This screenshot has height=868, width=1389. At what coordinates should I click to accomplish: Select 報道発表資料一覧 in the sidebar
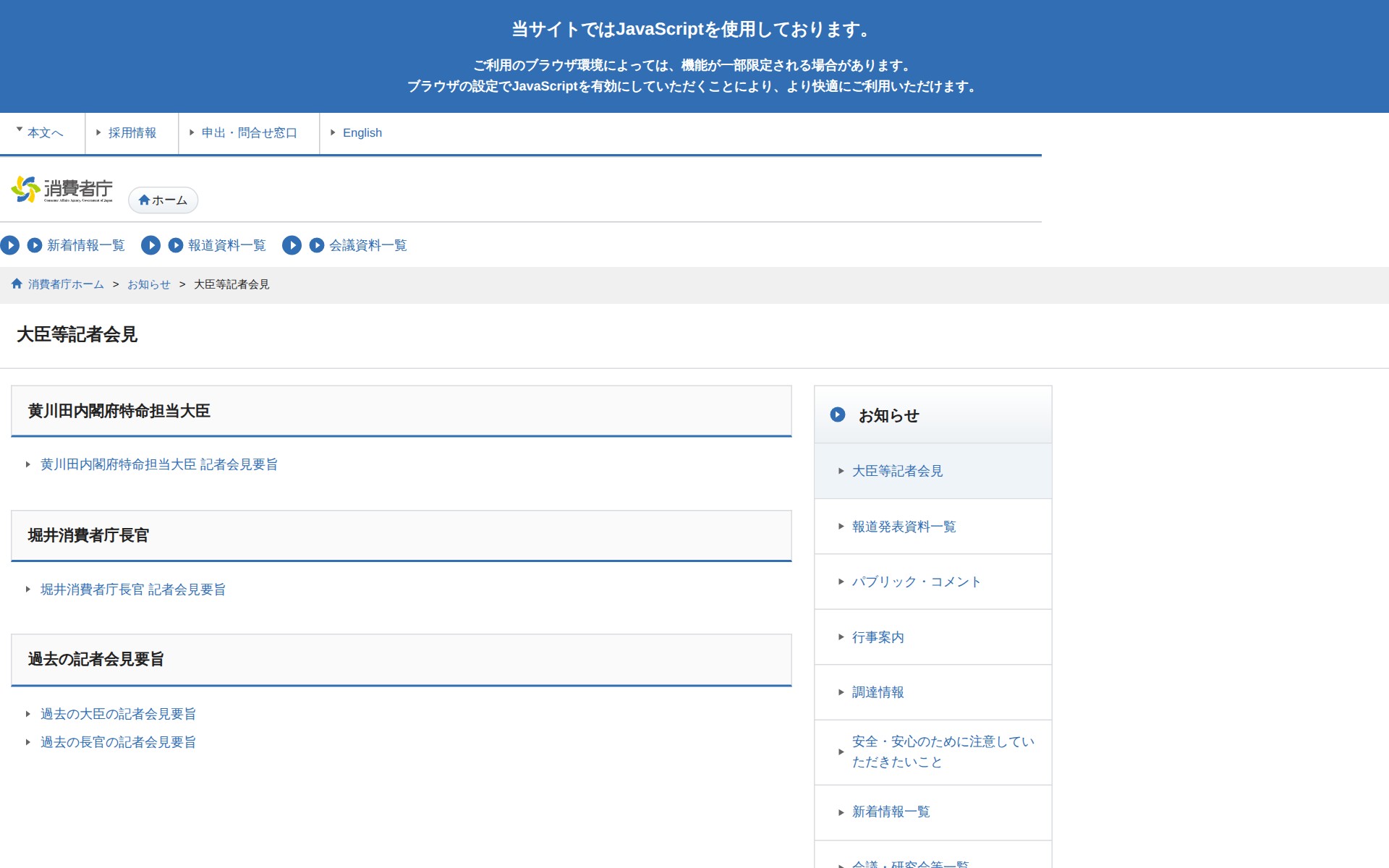click(x=904, y=527)
